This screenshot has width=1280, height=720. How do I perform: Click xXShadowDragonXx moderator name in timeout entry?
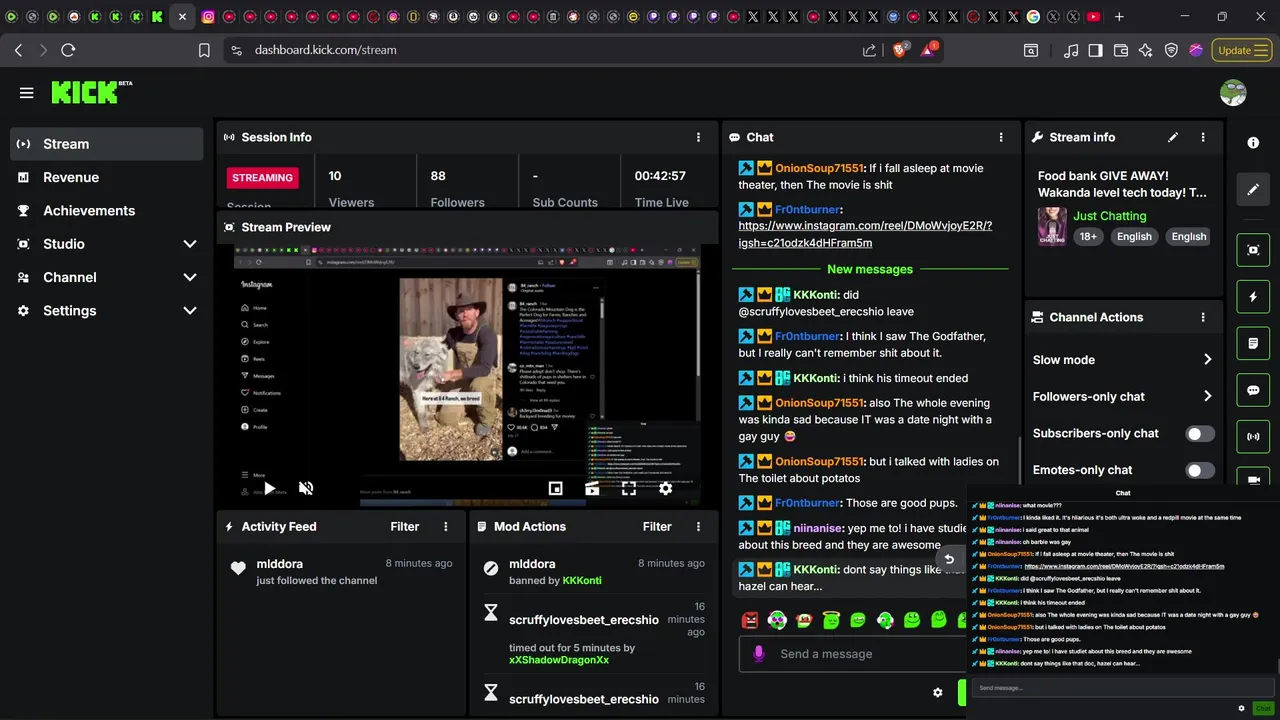coord(559,660)
